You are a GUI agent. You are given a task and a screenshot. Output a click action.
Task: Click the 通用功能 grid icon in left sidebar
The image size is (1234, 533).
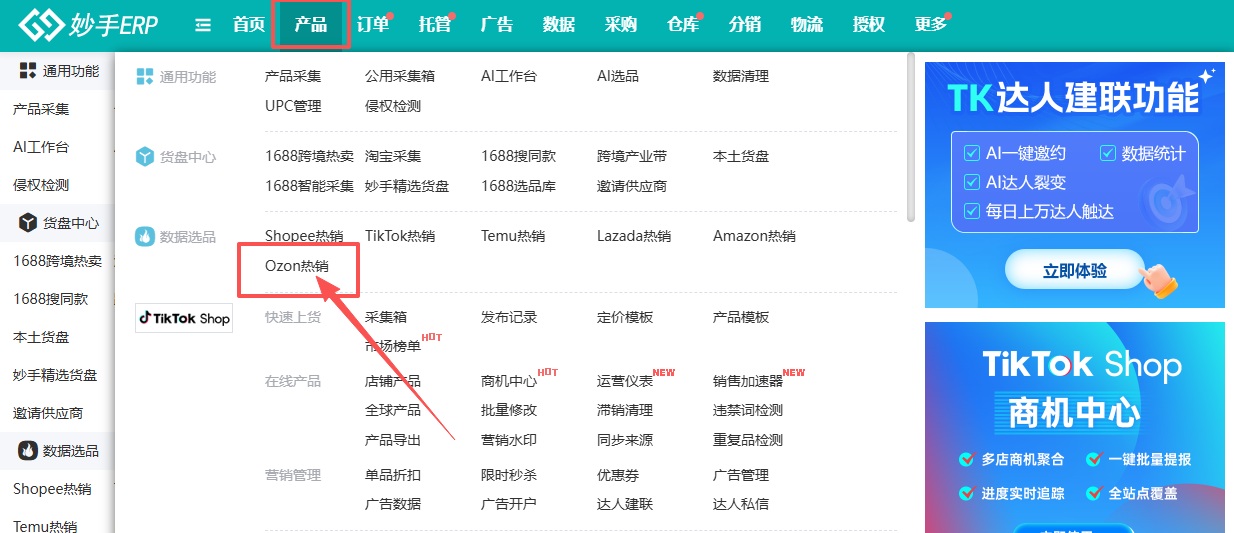click(x=28, y=71)
